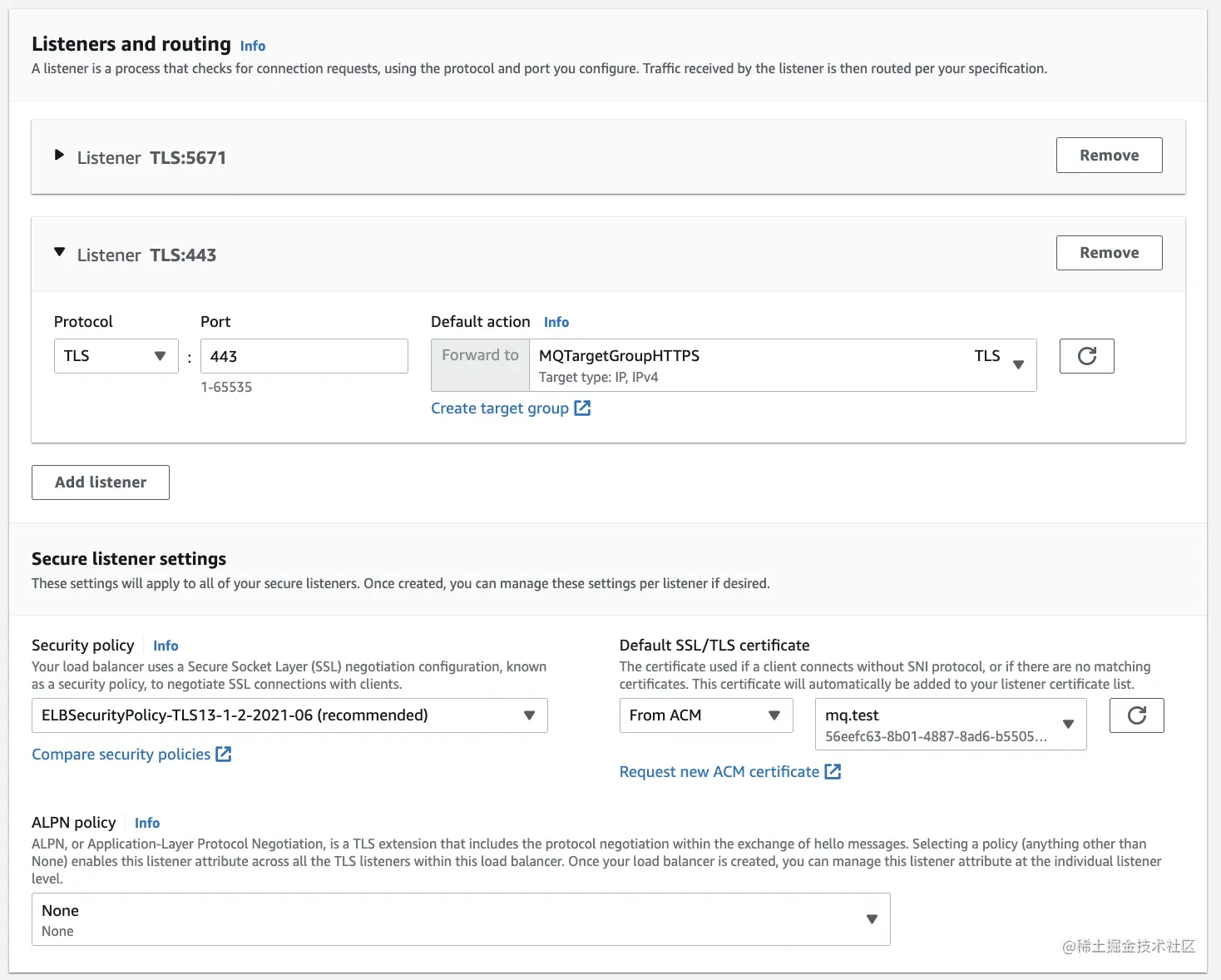This screenshot has height=980, width=1221.
Task: Click the Add listener button
Action: (x=101, y=483)
